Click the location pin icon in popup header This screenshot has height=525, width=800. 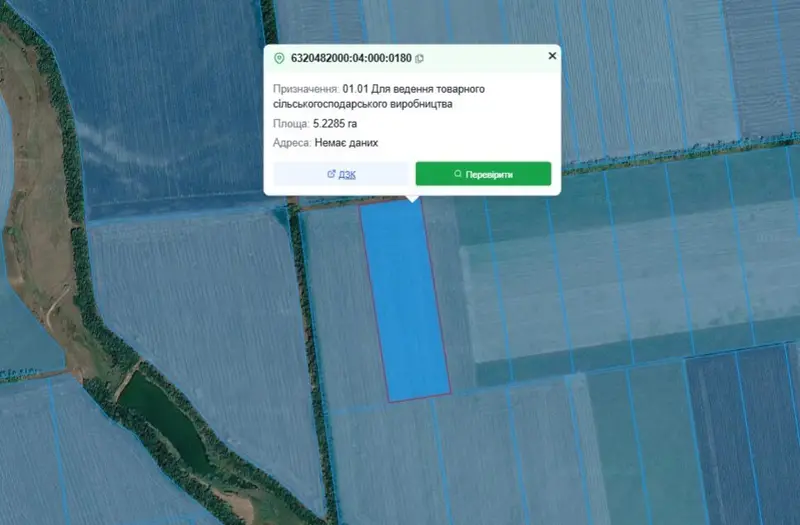tap(279, 58)
